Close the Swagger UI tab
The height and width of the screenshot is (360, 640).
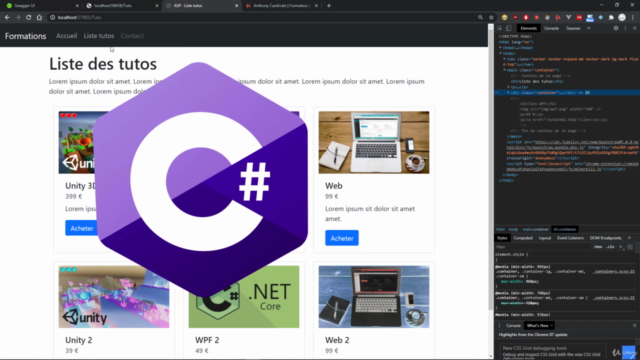[77, 6]
